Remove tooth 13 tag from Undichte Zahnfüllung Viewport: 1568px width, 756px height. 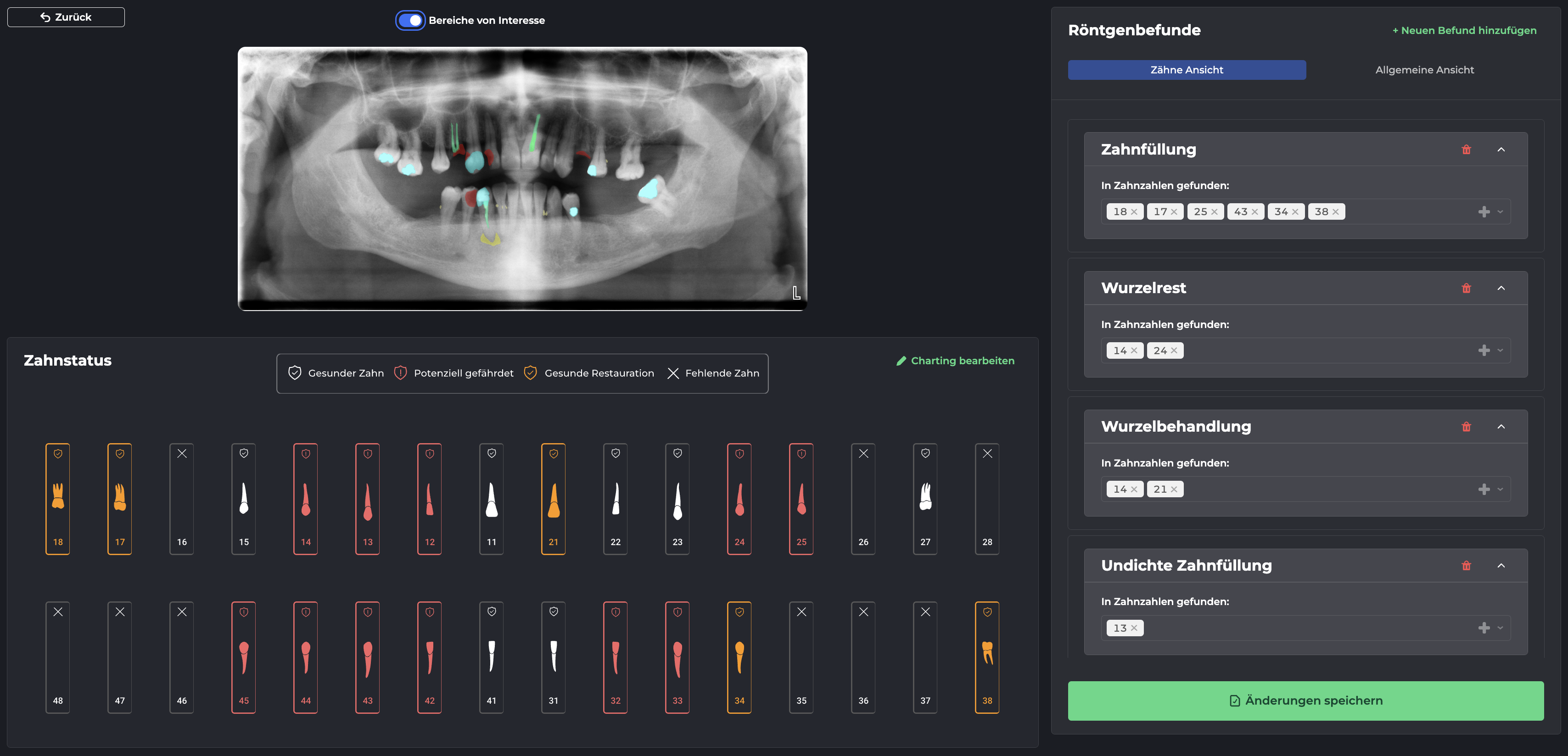click(1134, 628)
